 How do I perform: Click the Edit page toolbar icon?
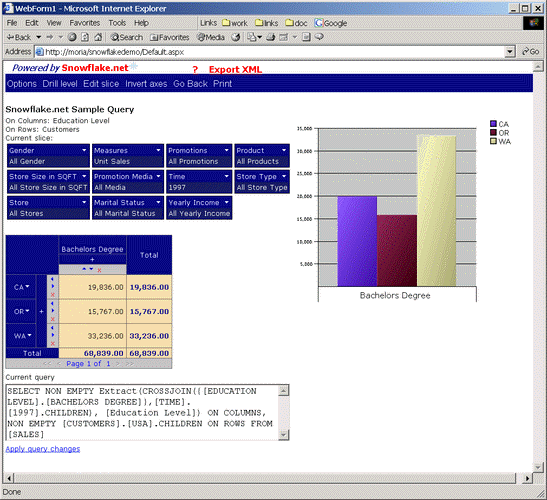click(284, 37)
